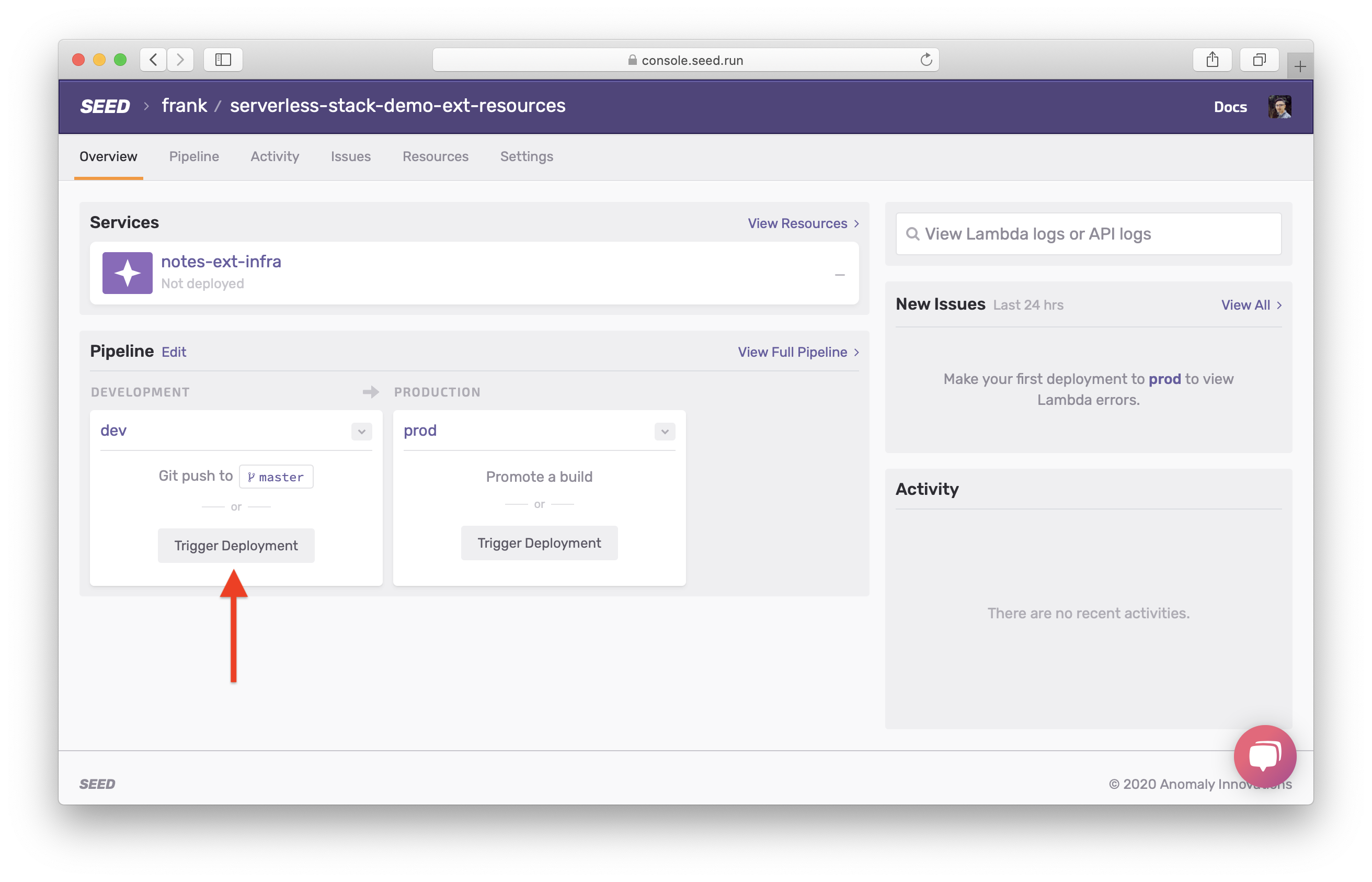Screen dimensions: 1372x882
Task: Click the View Full Pipeline link
Action: click(x=798, y=352)
